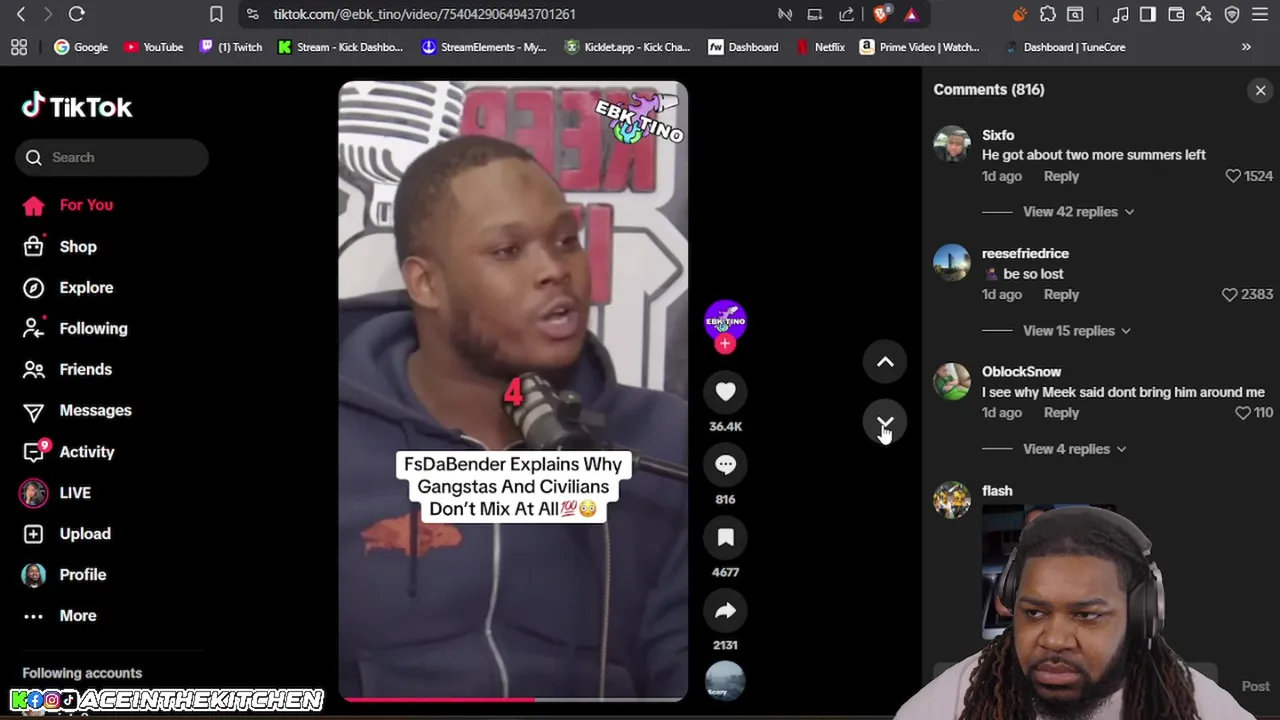Open site settings icon in address bar
Screen dimensions: 1280x720
click(x=252, y=14)
